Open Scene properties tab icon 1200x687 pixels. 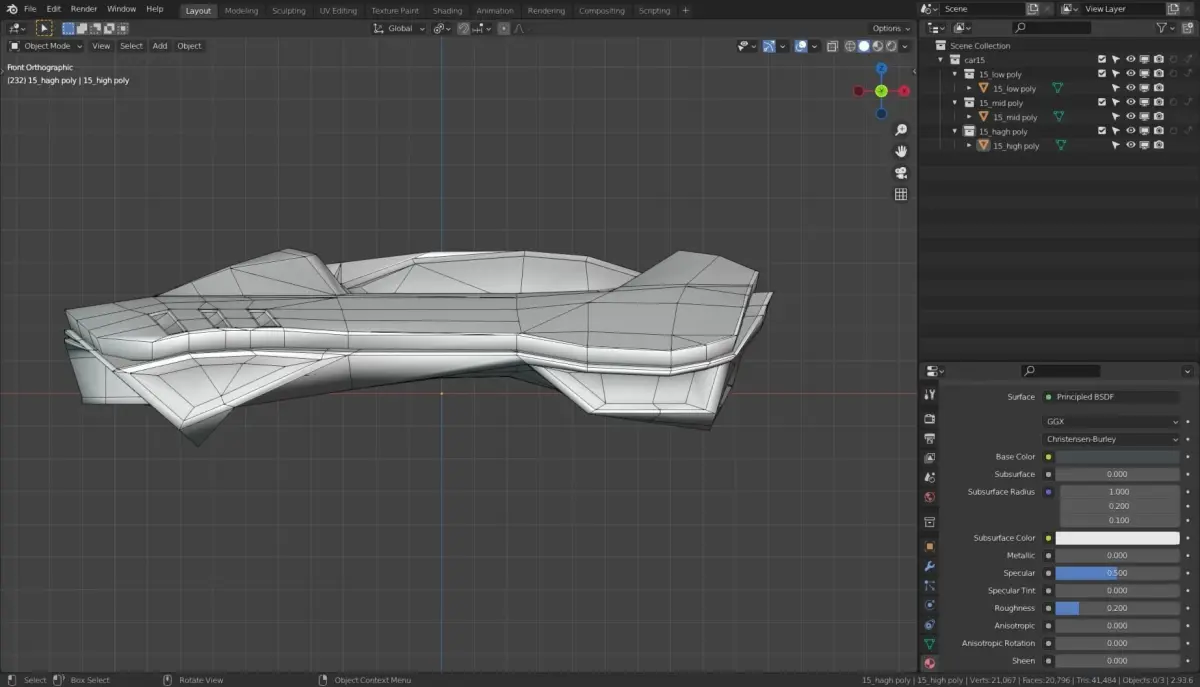click(x=930, y=478)
